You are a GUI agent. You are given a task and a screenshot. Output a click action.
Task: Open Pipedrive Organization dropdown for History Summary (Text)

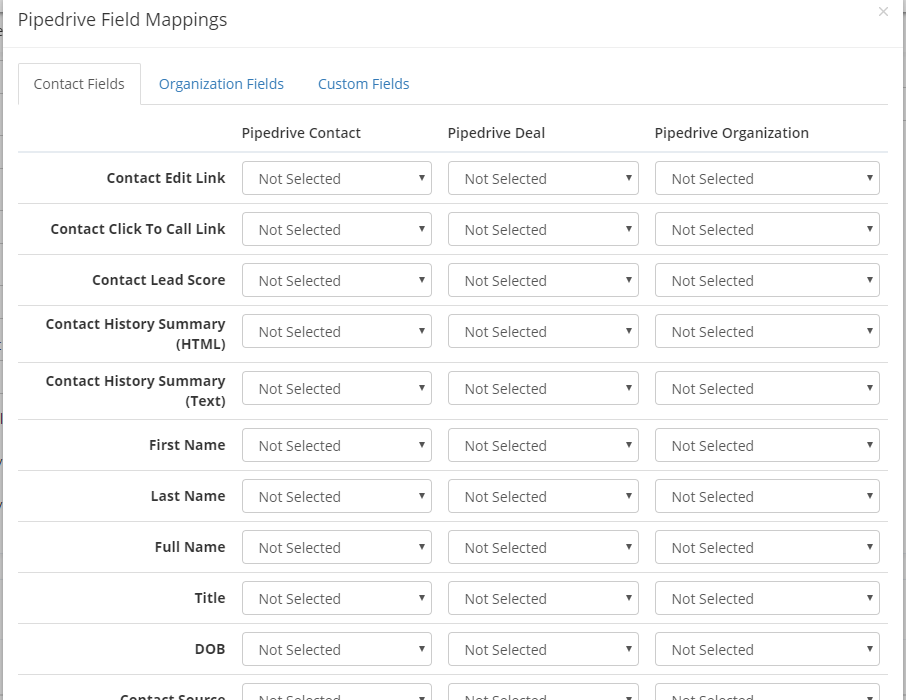coord(767,388)
